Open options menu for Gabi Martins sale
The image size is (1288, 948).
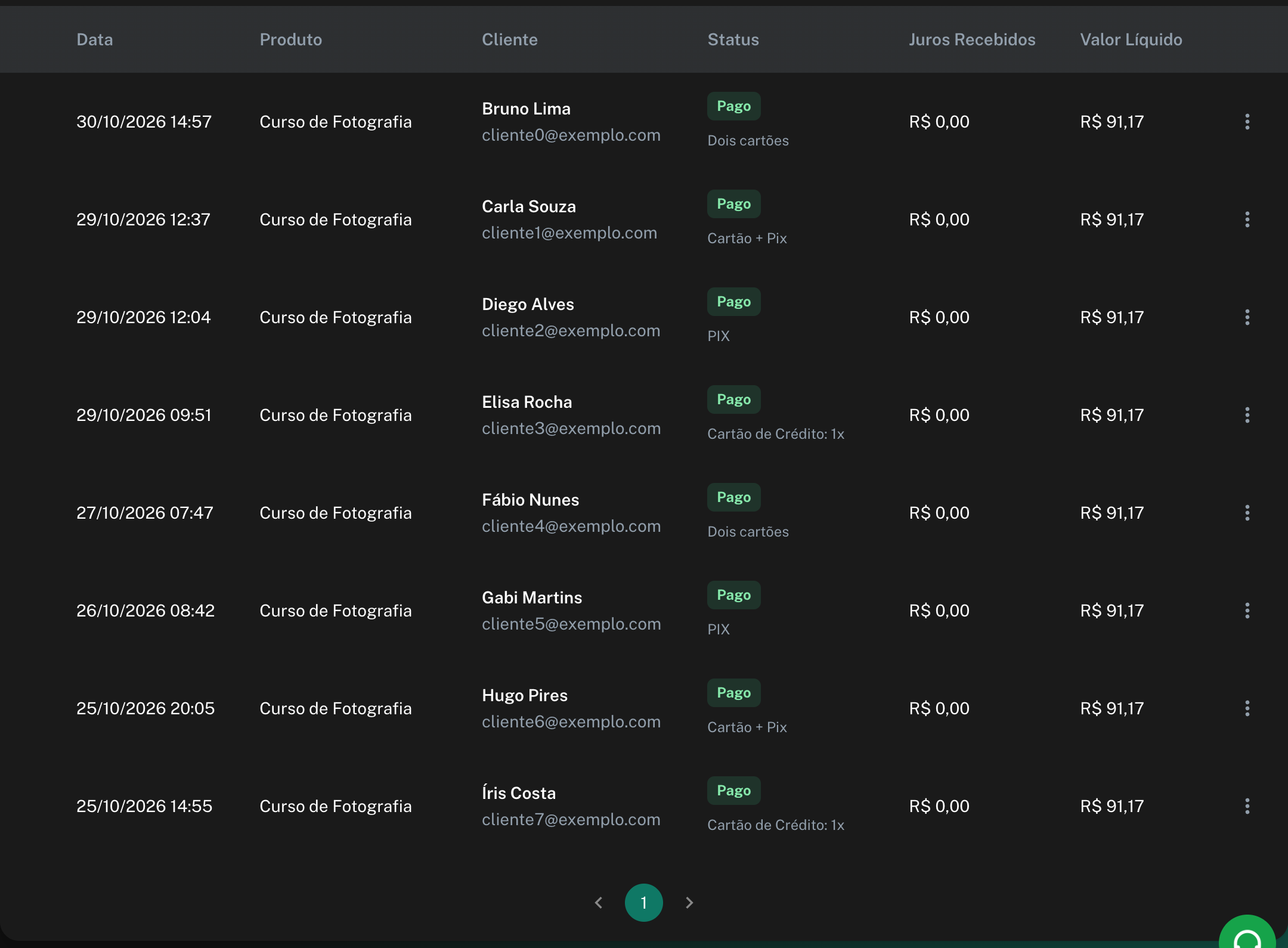coord(1247,611)
